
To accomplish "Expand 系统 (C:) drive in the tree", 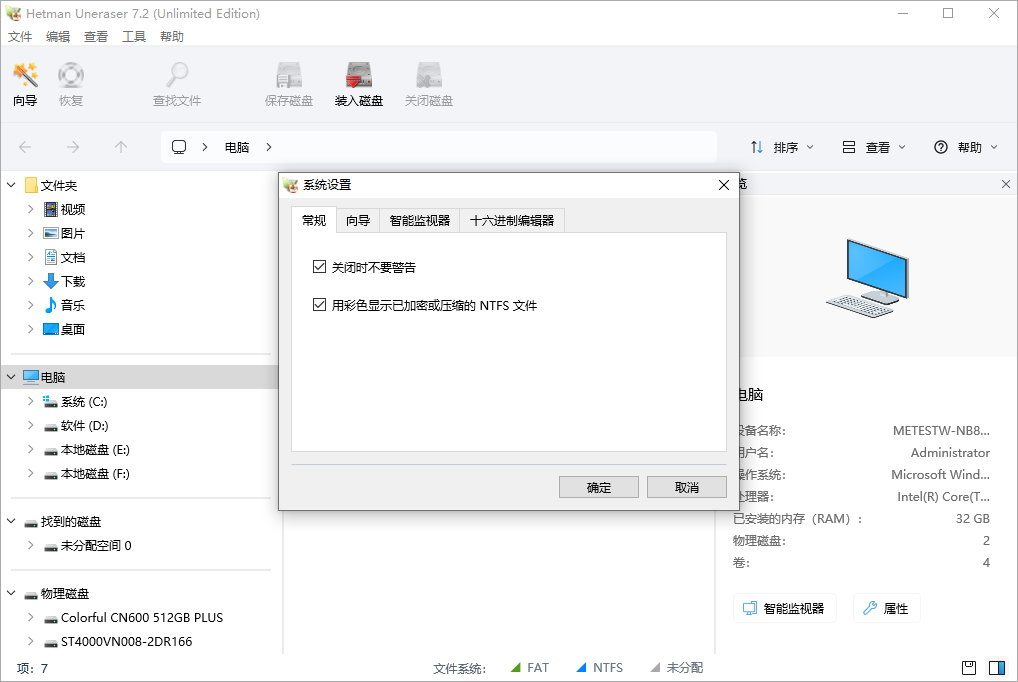I will point(30,401).
